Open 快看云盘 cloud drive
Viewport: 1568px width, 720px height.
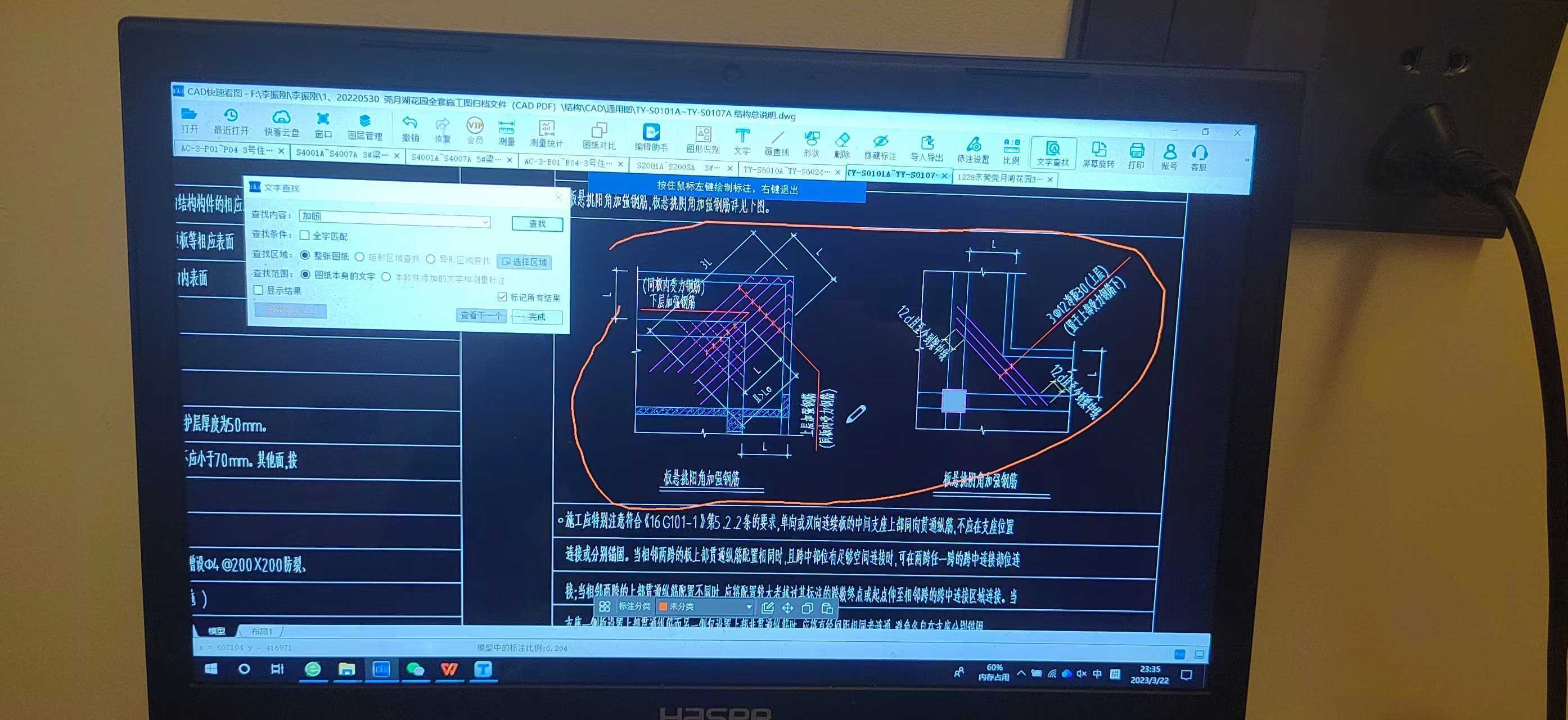[x=281, y=123]
